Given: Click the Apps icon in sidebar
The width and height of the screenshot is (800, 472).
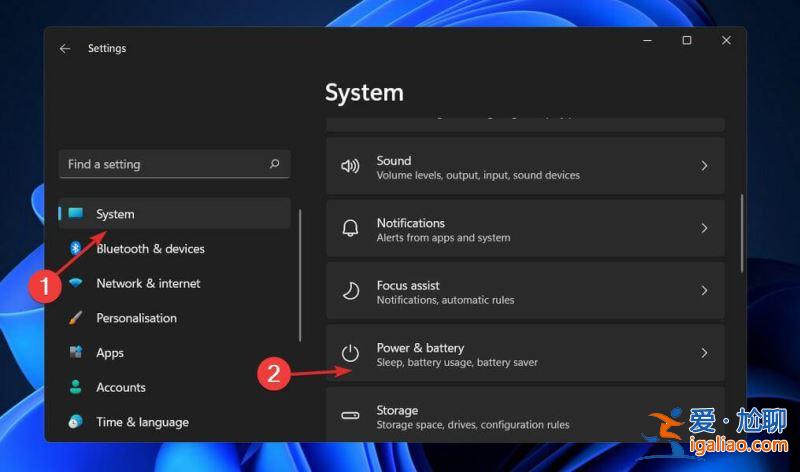Looking at the screenshot, I should coord(76,352).
